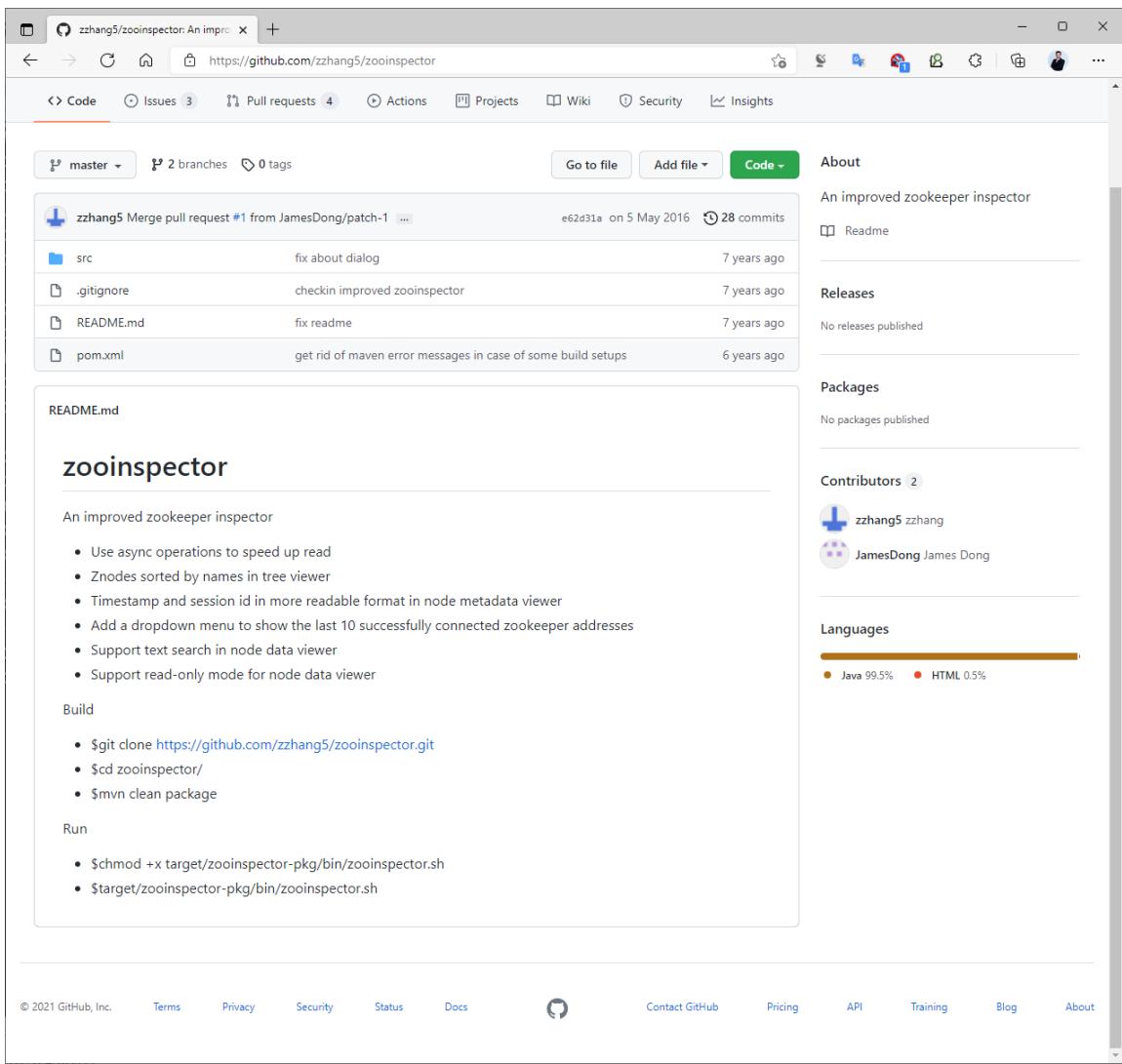Click the src folder icon
The height and width of the screenshot is (1064, 1122).
click(x=56, y=258)
